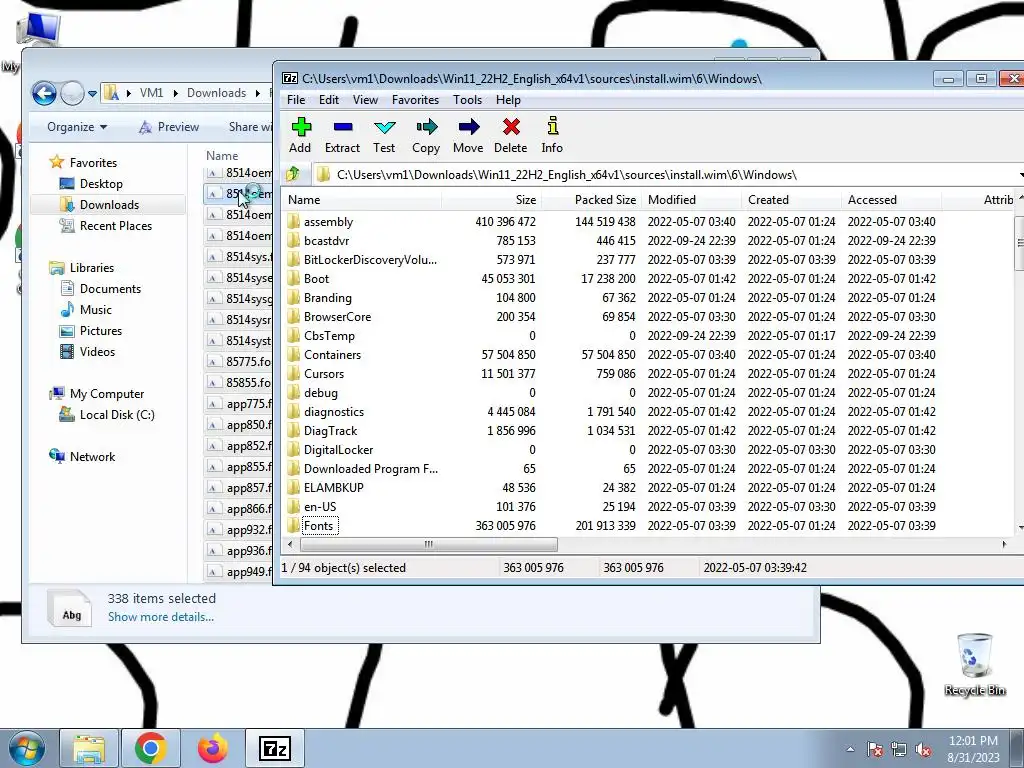This screenshot has width=1024, height=768.
Task: Click the Add toolbar icon in 7-Zip
Action: [301, 127]
